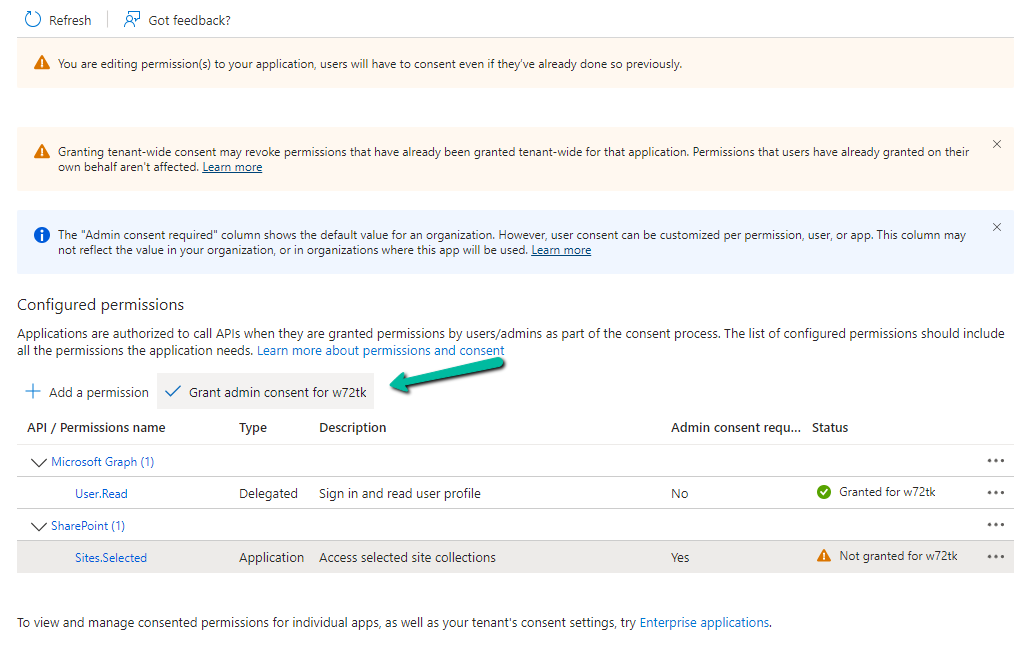Screen dimensions: 1014x655
Task: Open Learn more about permissions and consent
Action: point(380,351)
